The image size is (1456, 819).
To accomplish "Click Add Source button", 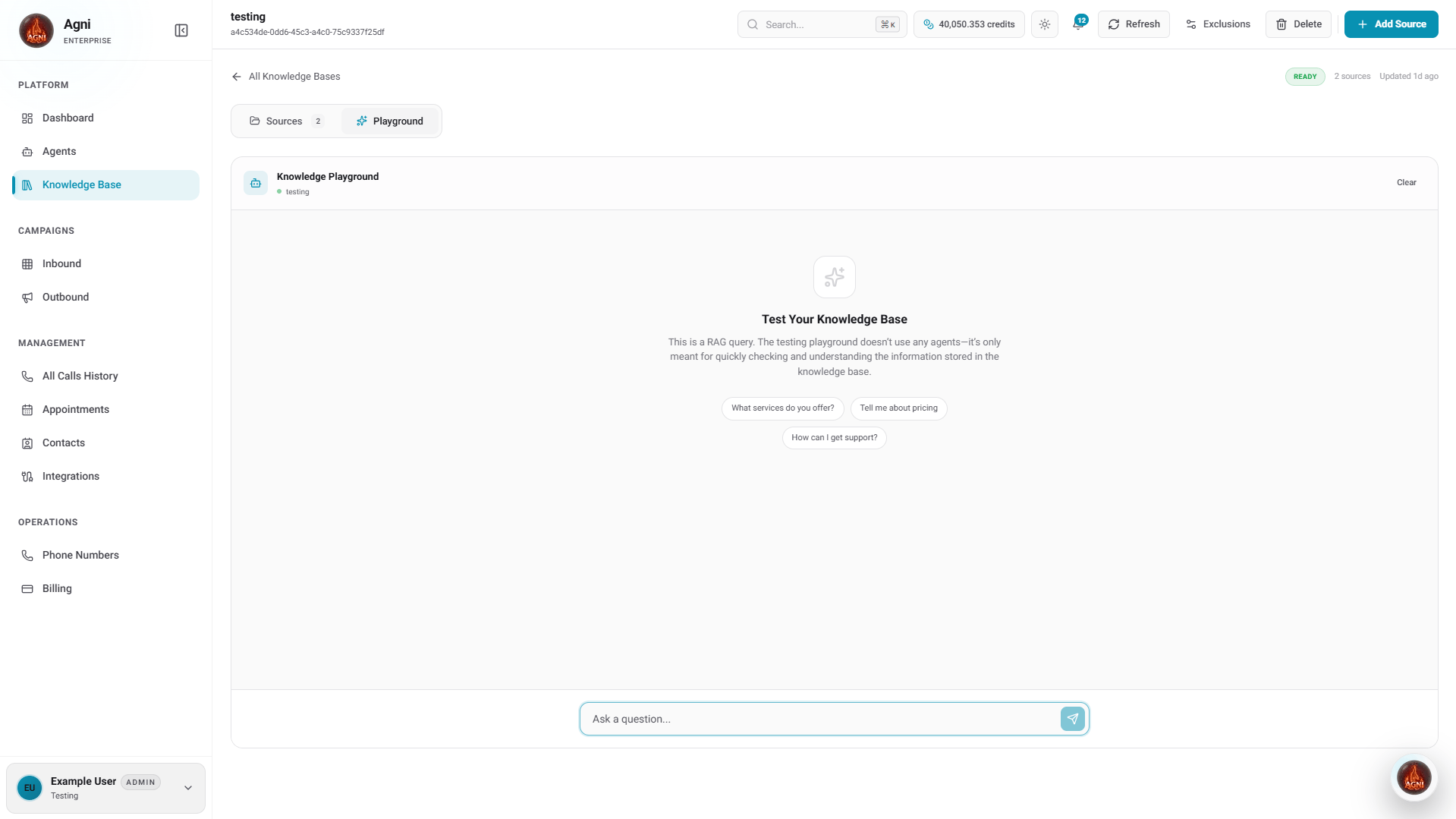I will pos(1391,24).
